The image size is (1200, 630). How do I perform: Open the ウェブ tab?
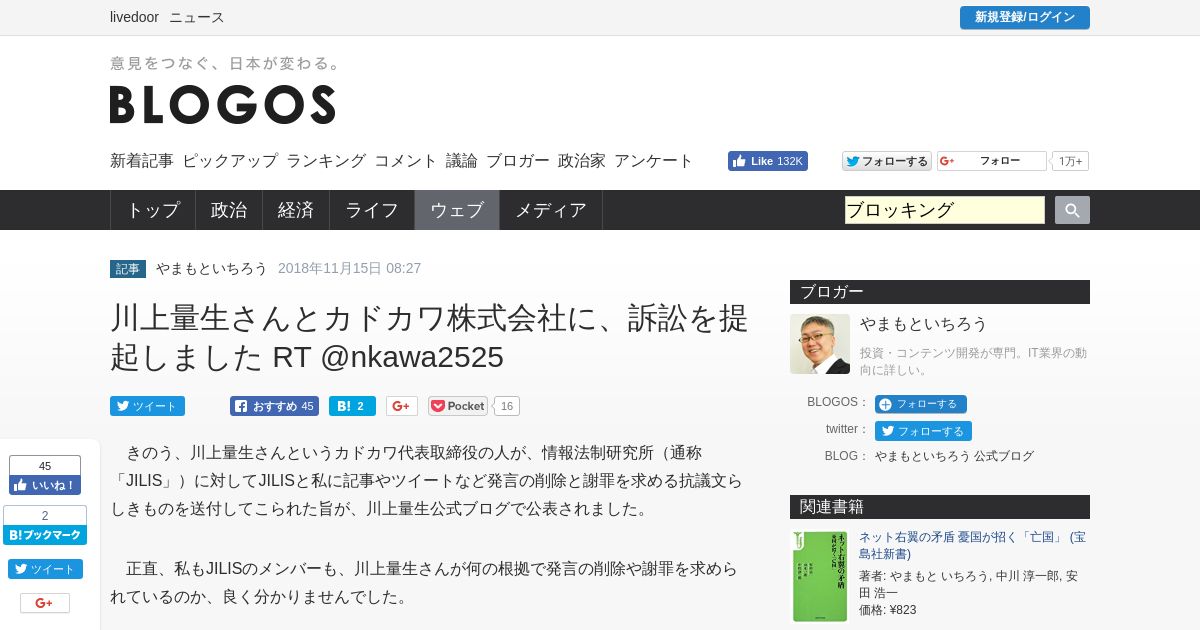[x=457, y=210]
